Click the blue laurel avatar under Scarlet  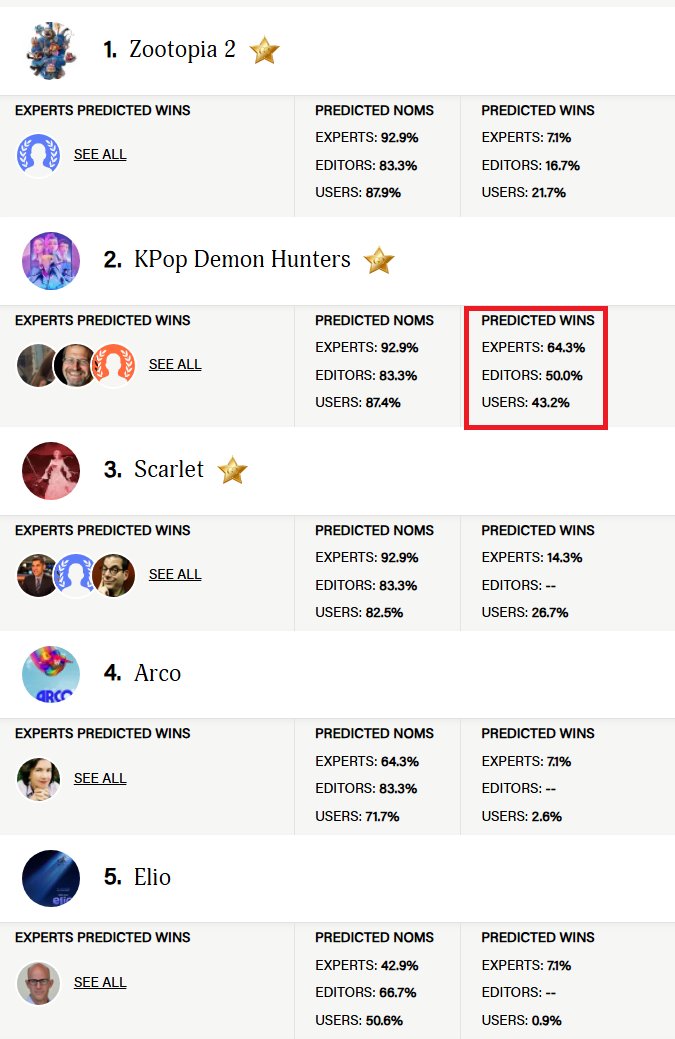point(76,575)
